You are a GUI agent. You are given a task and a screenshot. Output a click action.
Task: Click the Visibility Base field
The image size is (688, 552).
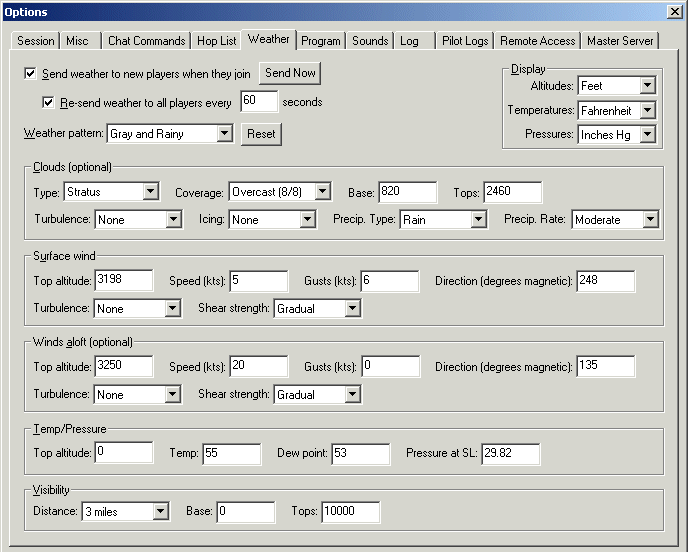tap(246, 512)
